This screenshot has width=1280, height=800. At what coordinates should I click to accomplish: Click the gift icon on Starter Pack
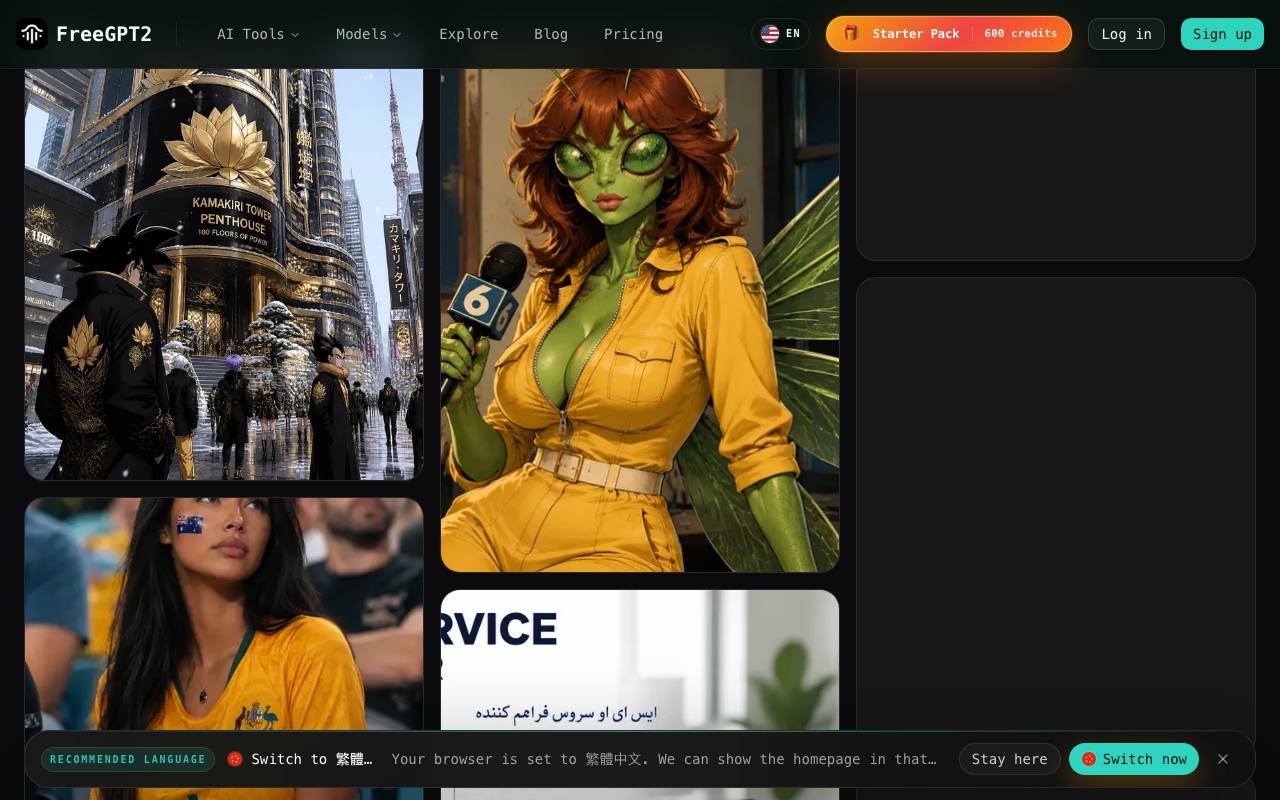click(x=851, y=33)
